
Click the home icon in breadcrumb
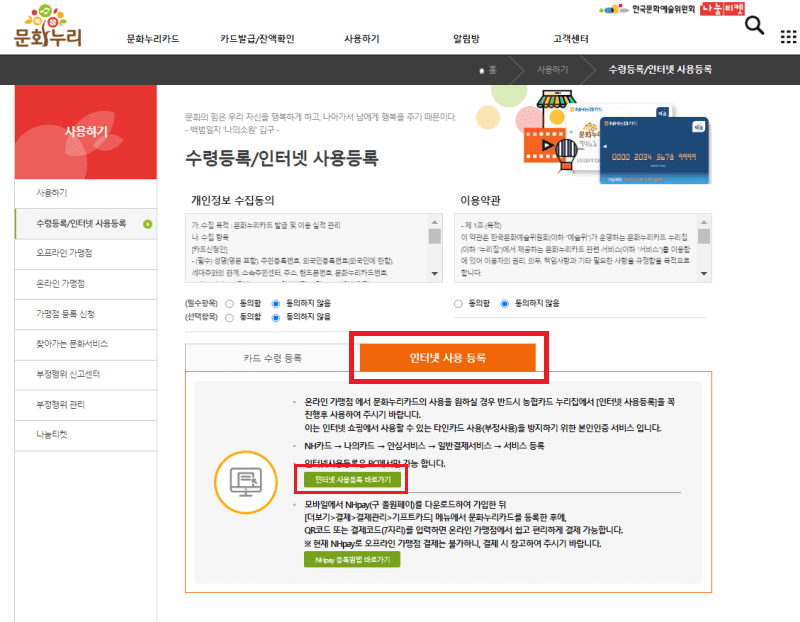tap(481, 70)
